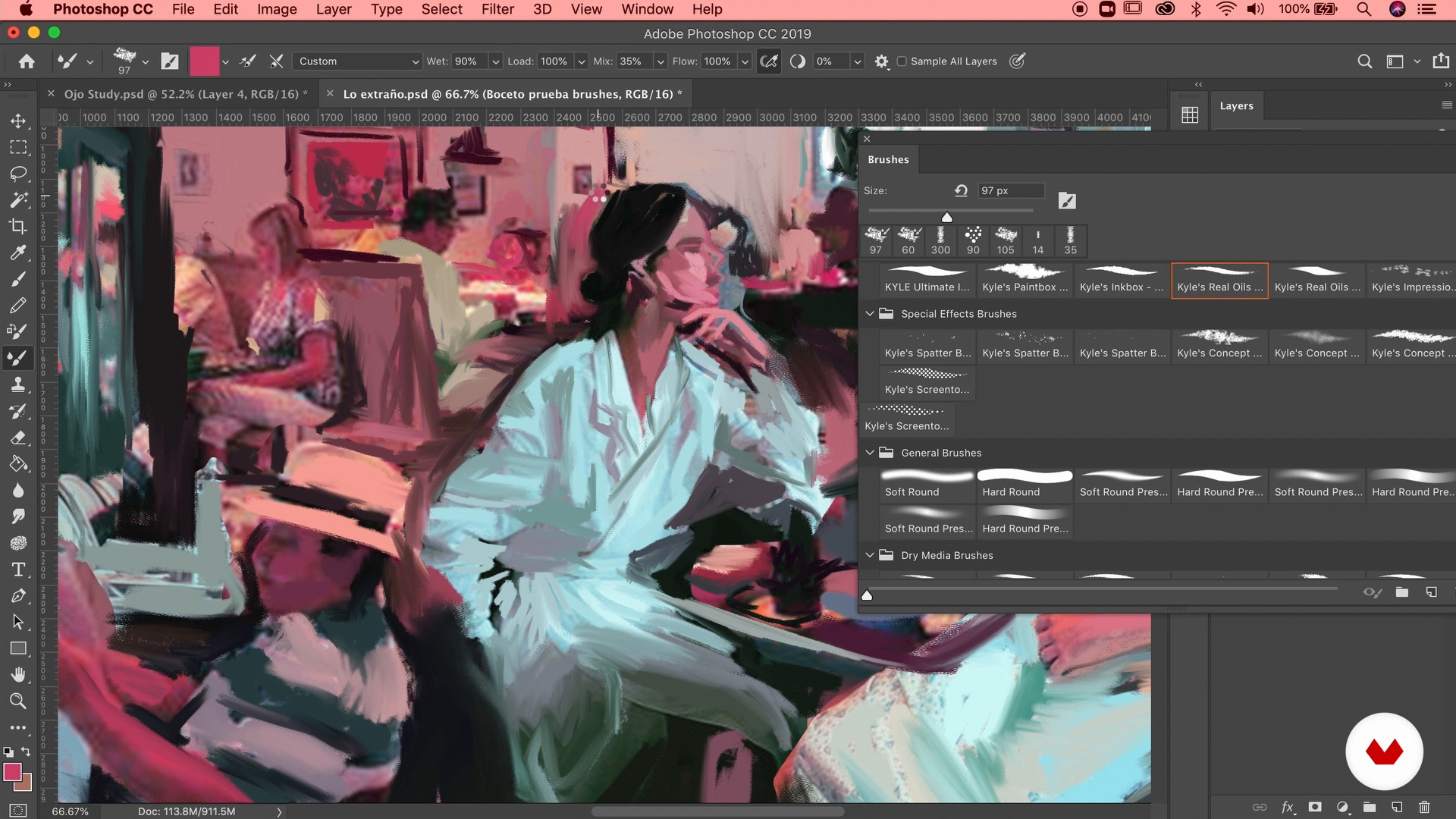
Task: Enable Sample All Layers checkbox
Action: (x=902, y=61)
